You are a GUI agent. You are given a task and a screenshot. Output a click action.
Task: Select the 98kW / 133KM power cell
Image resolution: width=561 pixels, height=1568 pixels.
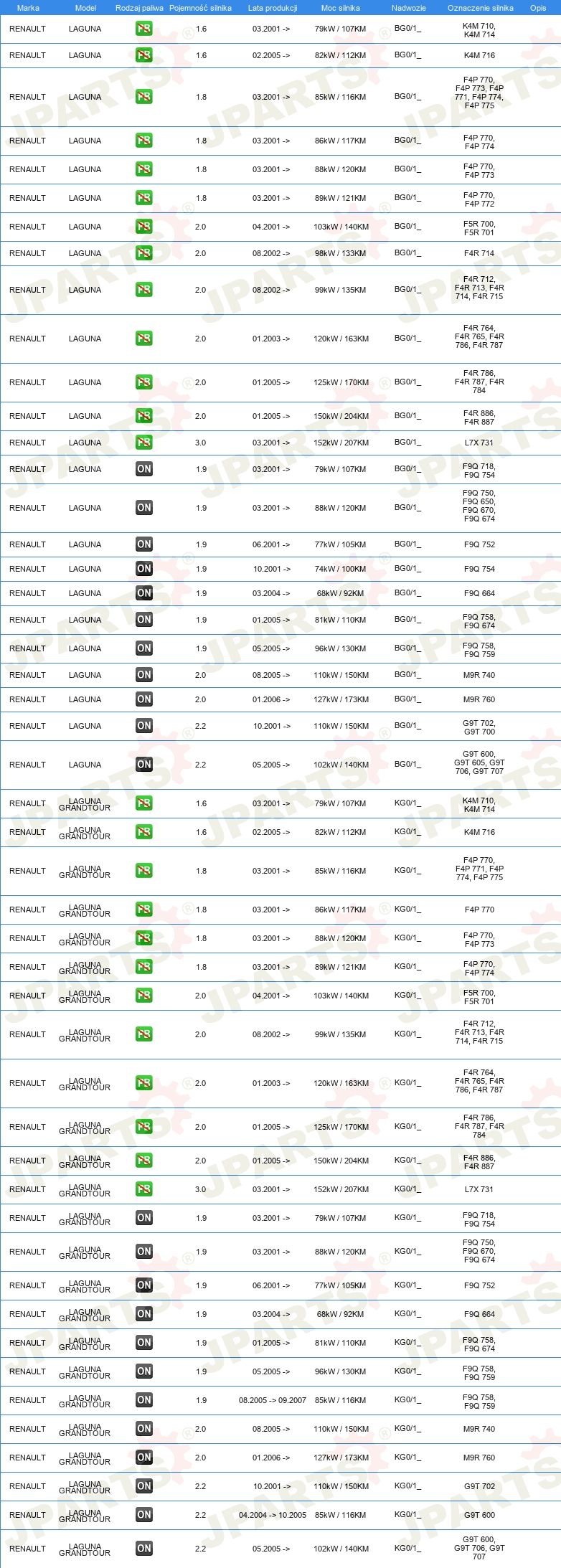pos(341,253)
